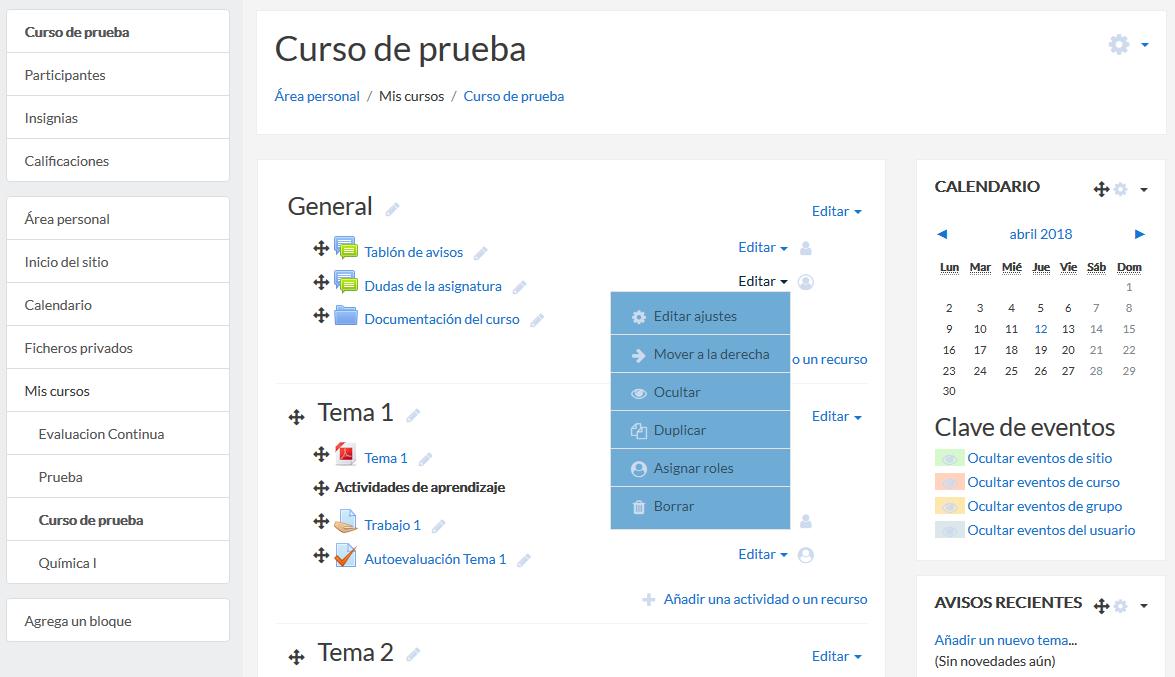The image size is (1175, 677).
Task: Open the Documentación del curso folder icon
Action: 345,316
